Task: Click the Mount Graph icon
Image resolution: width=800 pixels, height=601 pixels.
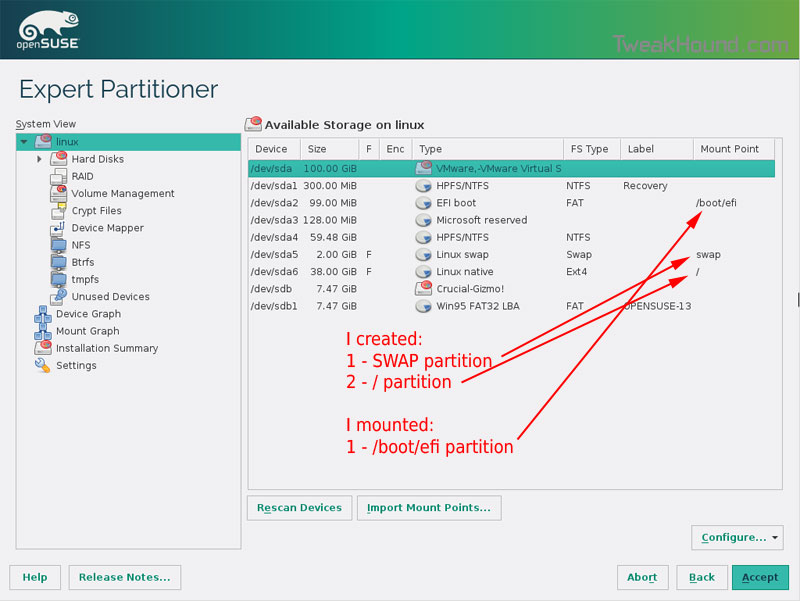Action: 43,331
